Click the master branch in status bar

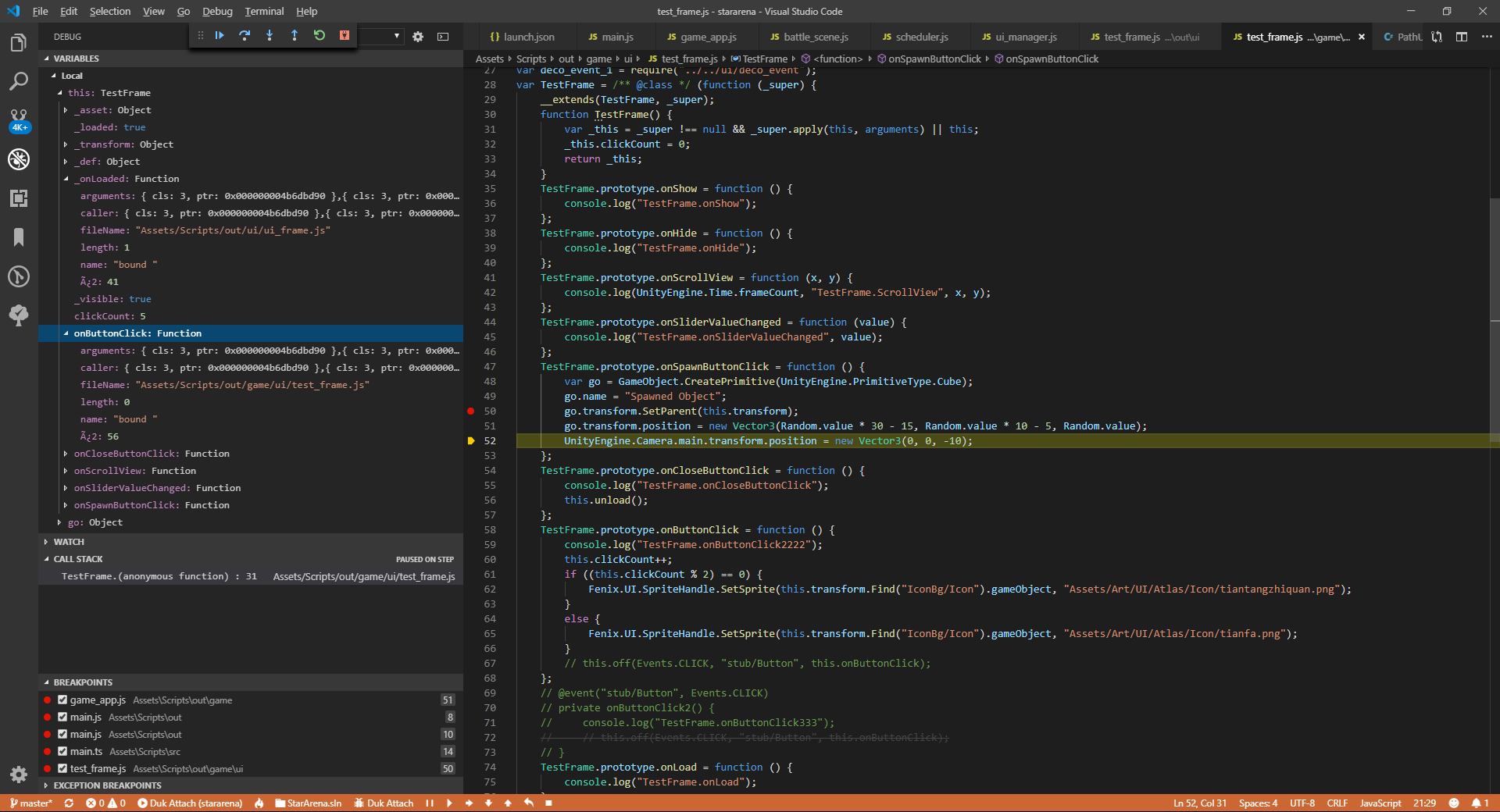coord(31,803)
